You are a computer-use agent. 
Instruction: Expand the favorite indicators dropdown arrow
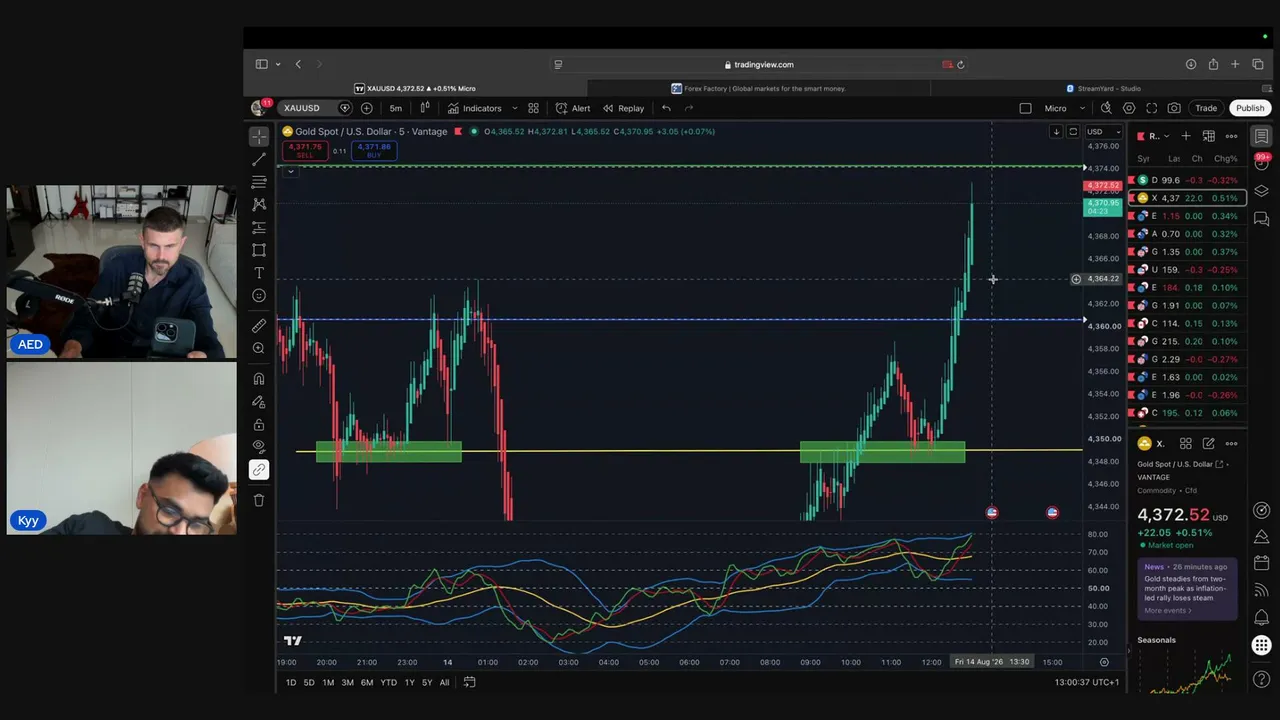pyautogui.click(x=515, y=108)
